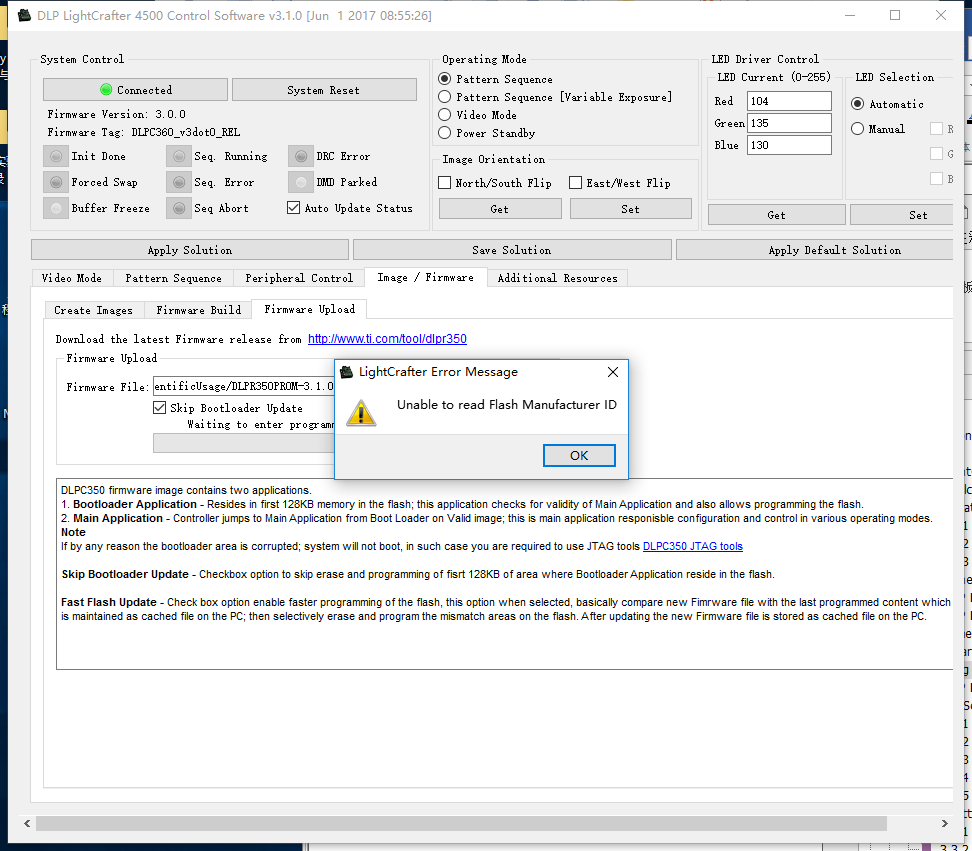Click the Firmware File path field
The image size is (972, 851).
(244, 386)
